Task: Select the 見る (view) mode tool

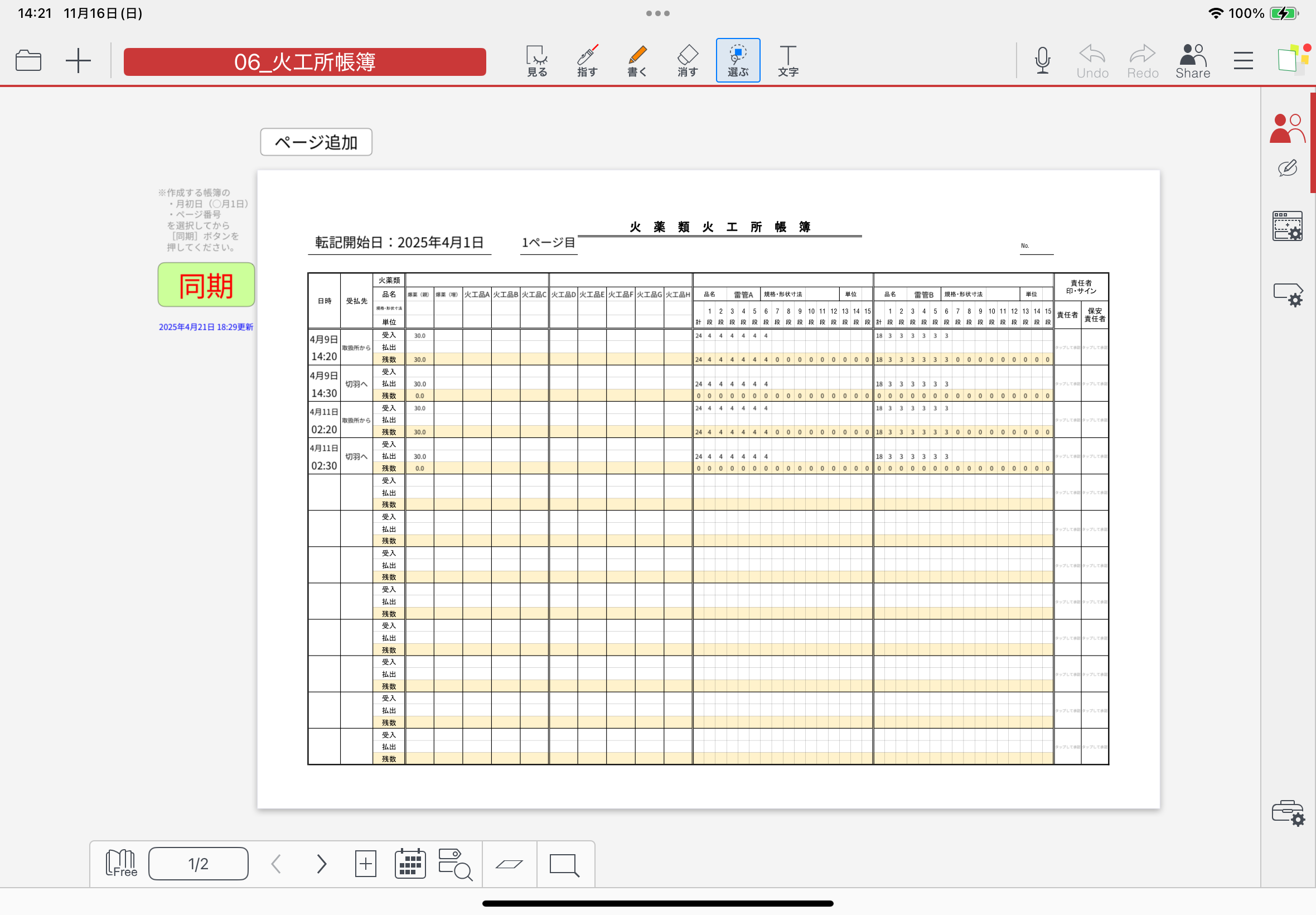Action: click(536, 60)
